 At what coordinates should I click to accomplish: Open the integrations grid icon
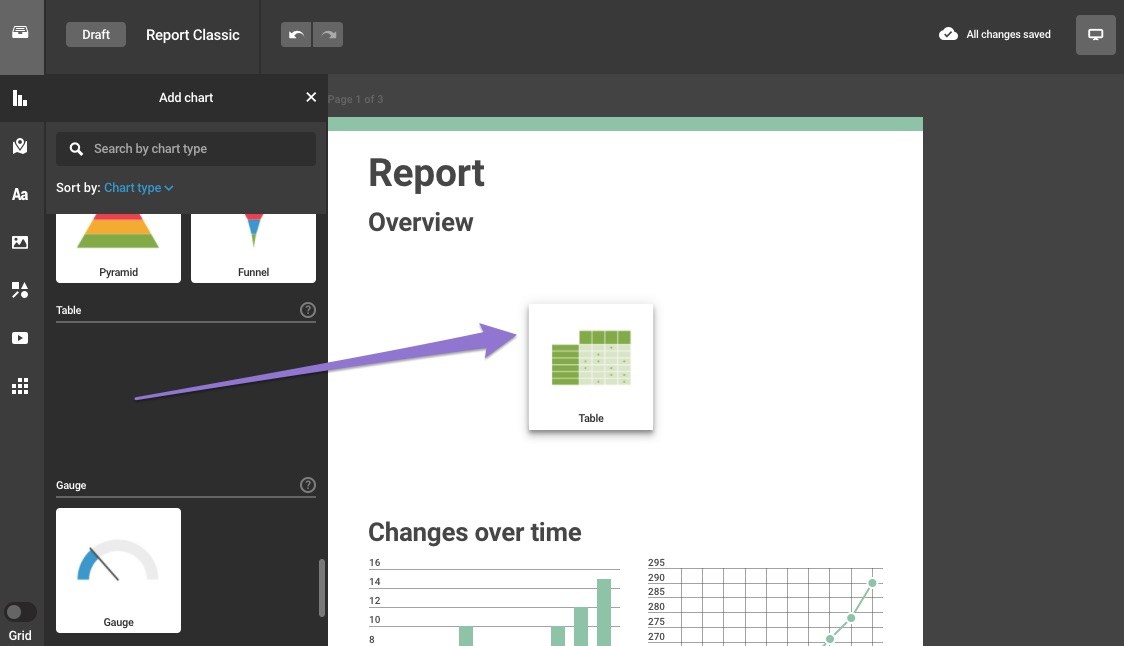(20, 387)
